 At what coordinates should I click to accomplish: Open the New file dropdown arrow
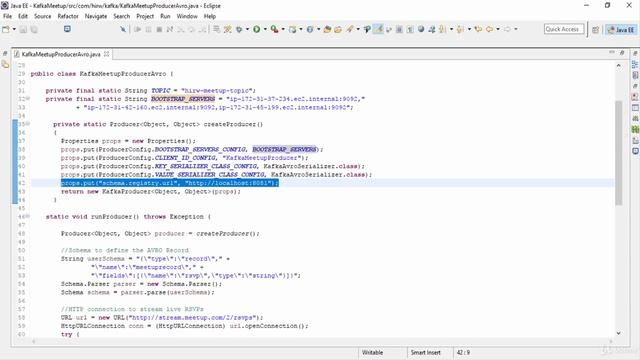pos(14,29)
